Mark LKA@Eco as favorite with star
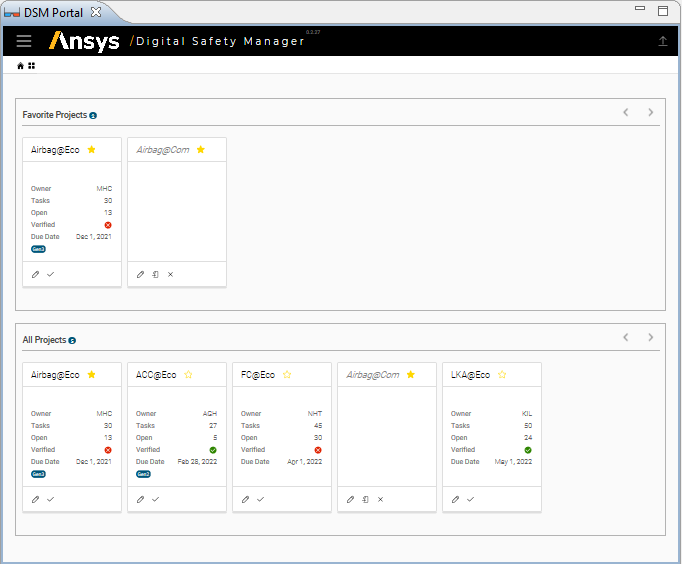Viewport: 682px width, 564px height. click(x=502, y=375)
